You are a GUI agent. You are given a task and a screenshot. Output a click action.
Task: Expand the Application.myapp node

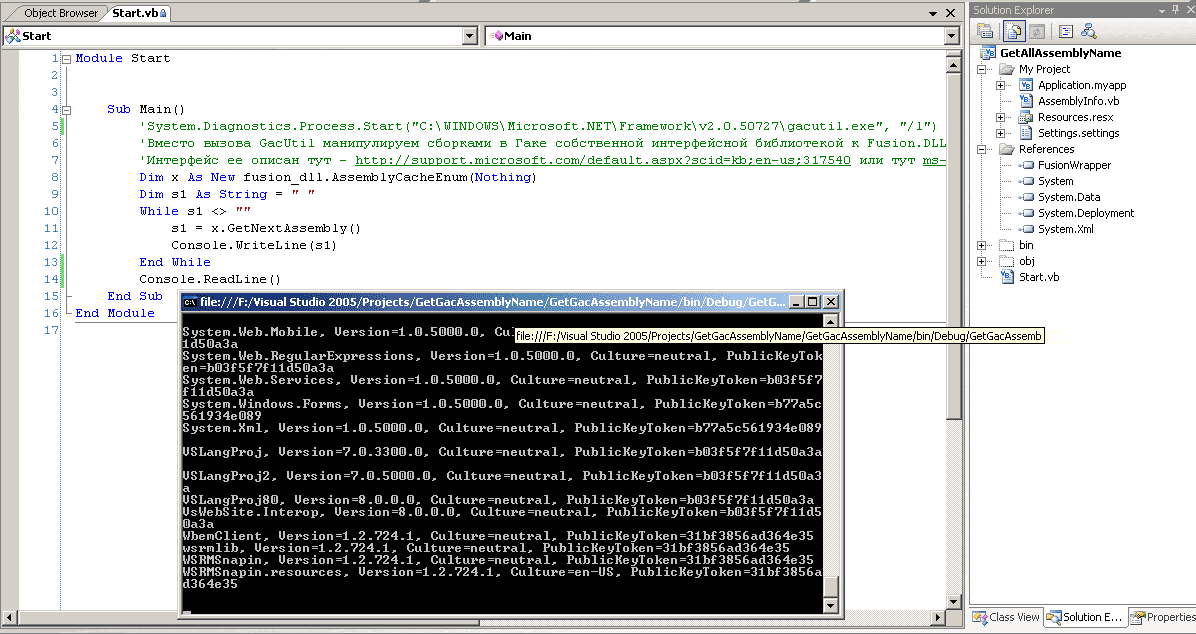[1001, 85]
